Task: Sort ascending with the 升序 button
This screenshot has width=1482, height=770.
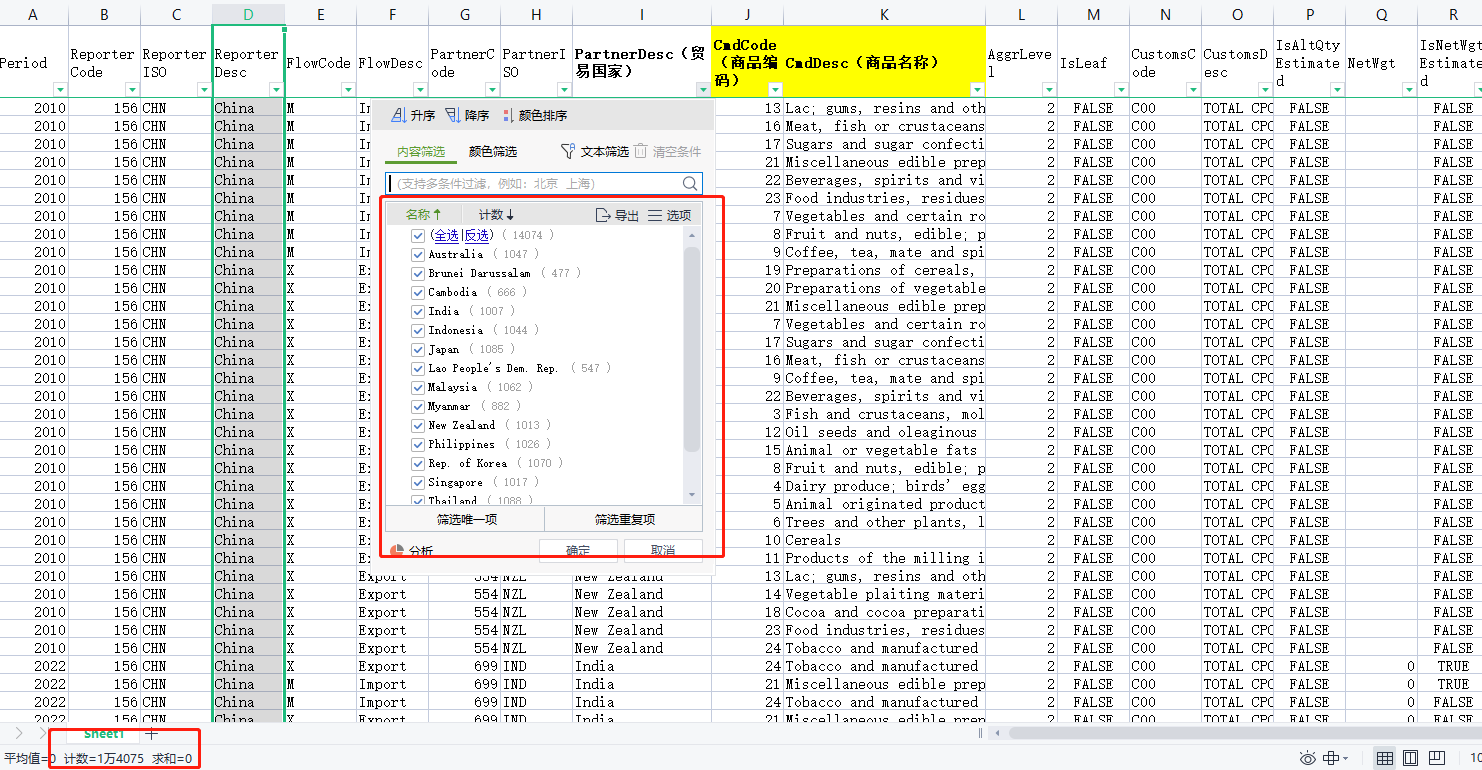Action: click(x=412, y=115)
